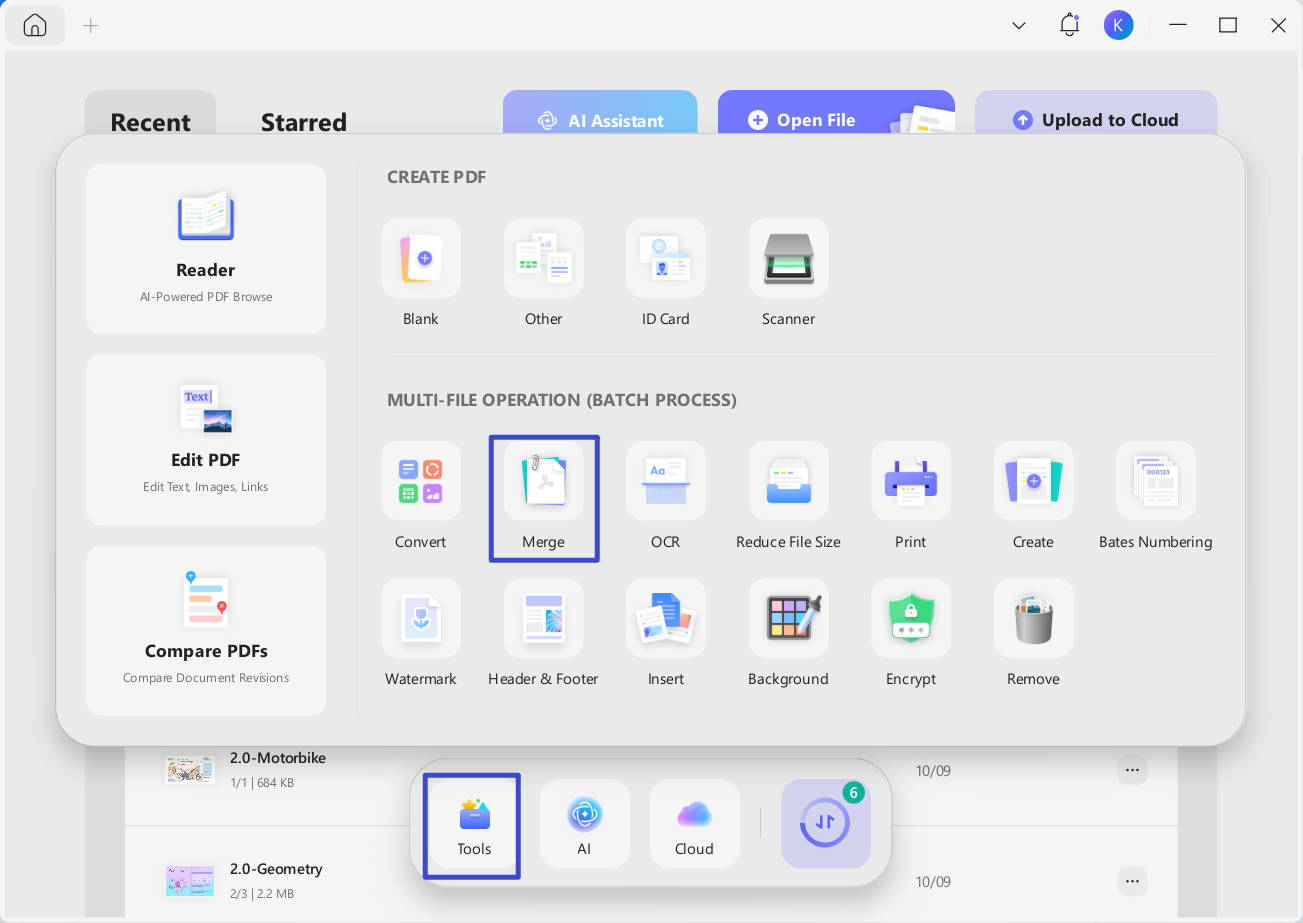
Task: Open the batch Insert tool
Action: (x=666, y=618)
